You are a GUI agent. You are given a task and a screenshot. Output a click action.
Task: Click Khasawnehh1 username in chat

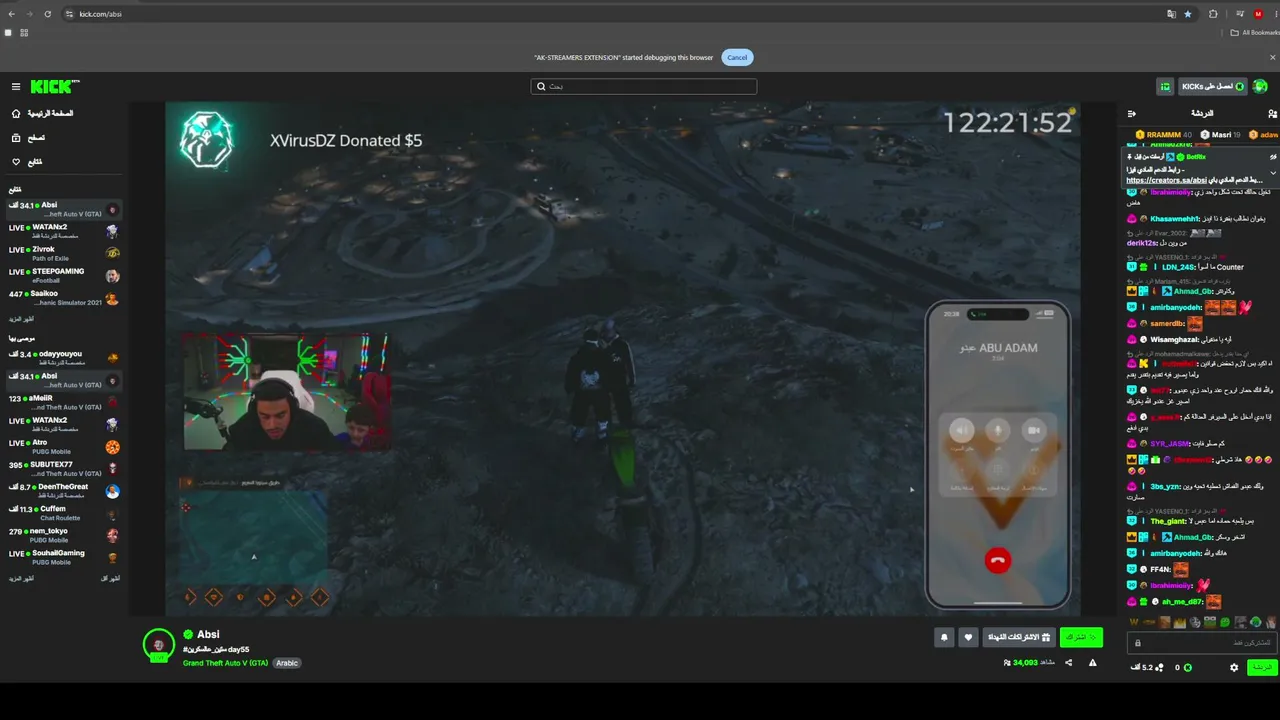pos(1173,219)
